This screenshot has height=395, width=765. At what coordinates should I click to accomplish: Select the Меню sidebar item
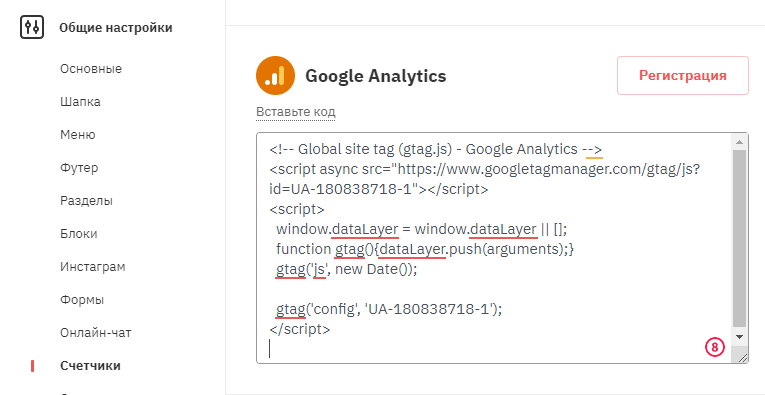[78, 135]
